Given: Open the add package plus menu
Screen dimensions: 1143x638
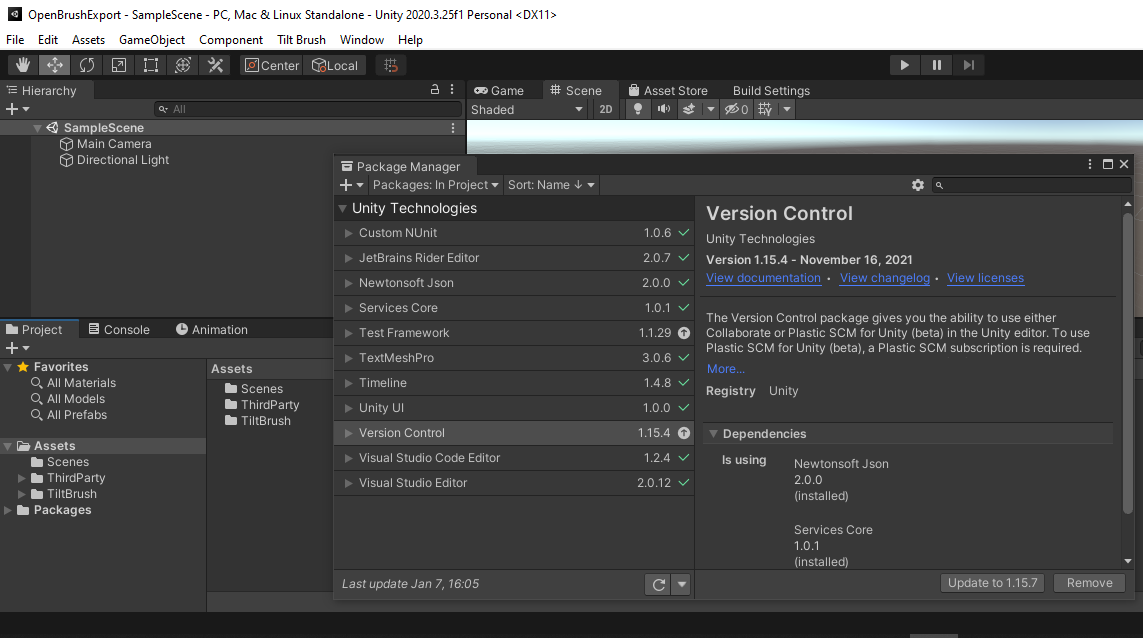Looking at the screenshot, I should pos(351,185).
